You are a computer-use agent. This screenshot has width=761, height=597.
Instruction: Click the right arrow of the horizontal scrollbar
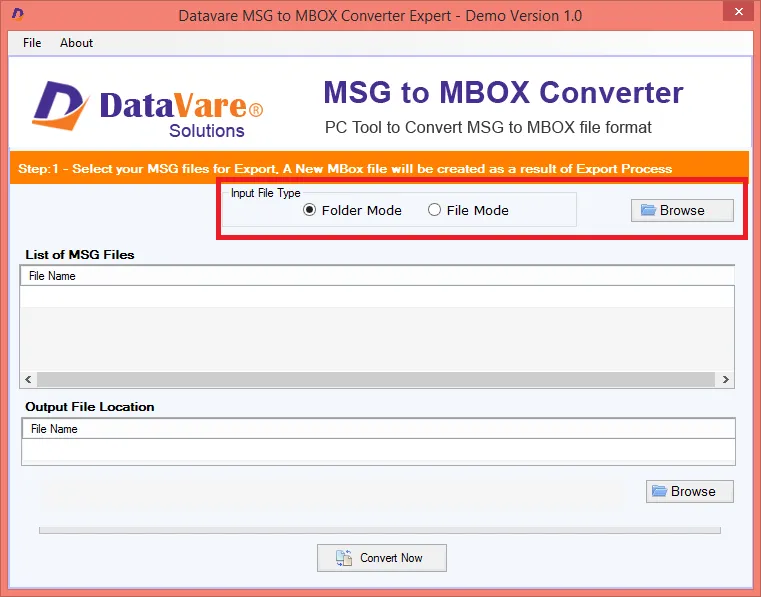(x=726, y=379)
